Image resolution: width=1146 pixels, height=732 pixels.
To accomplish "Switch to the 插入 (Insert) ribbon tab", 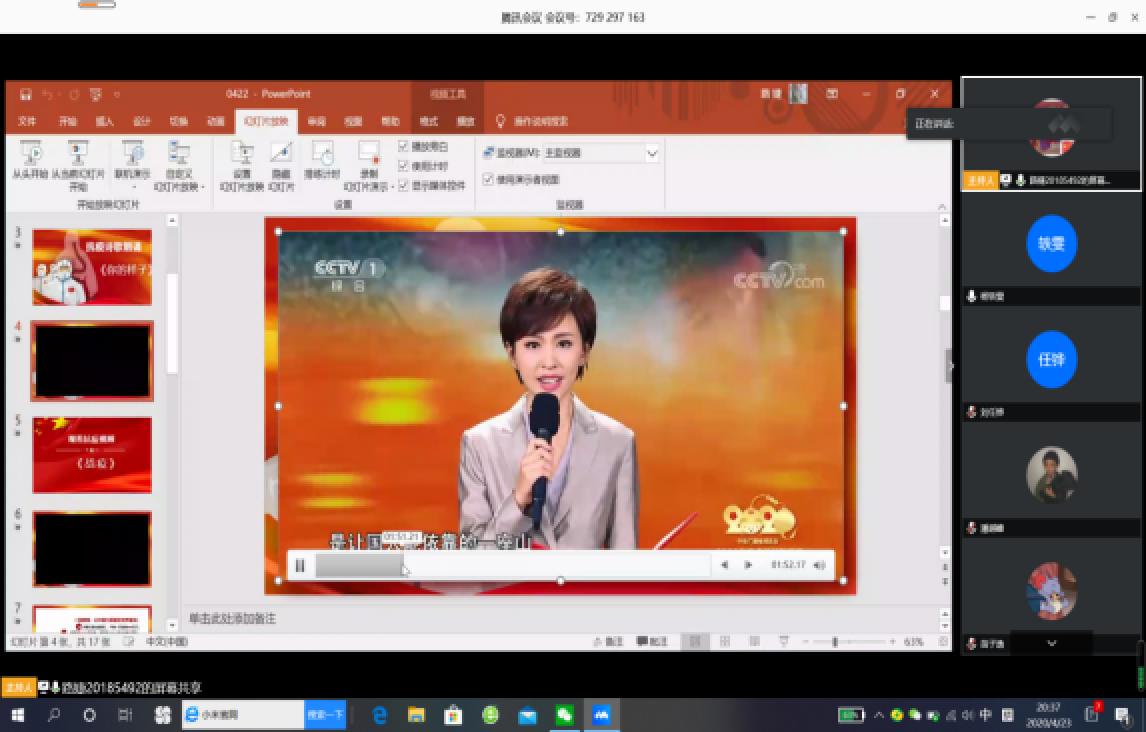I will pos(104,121).
